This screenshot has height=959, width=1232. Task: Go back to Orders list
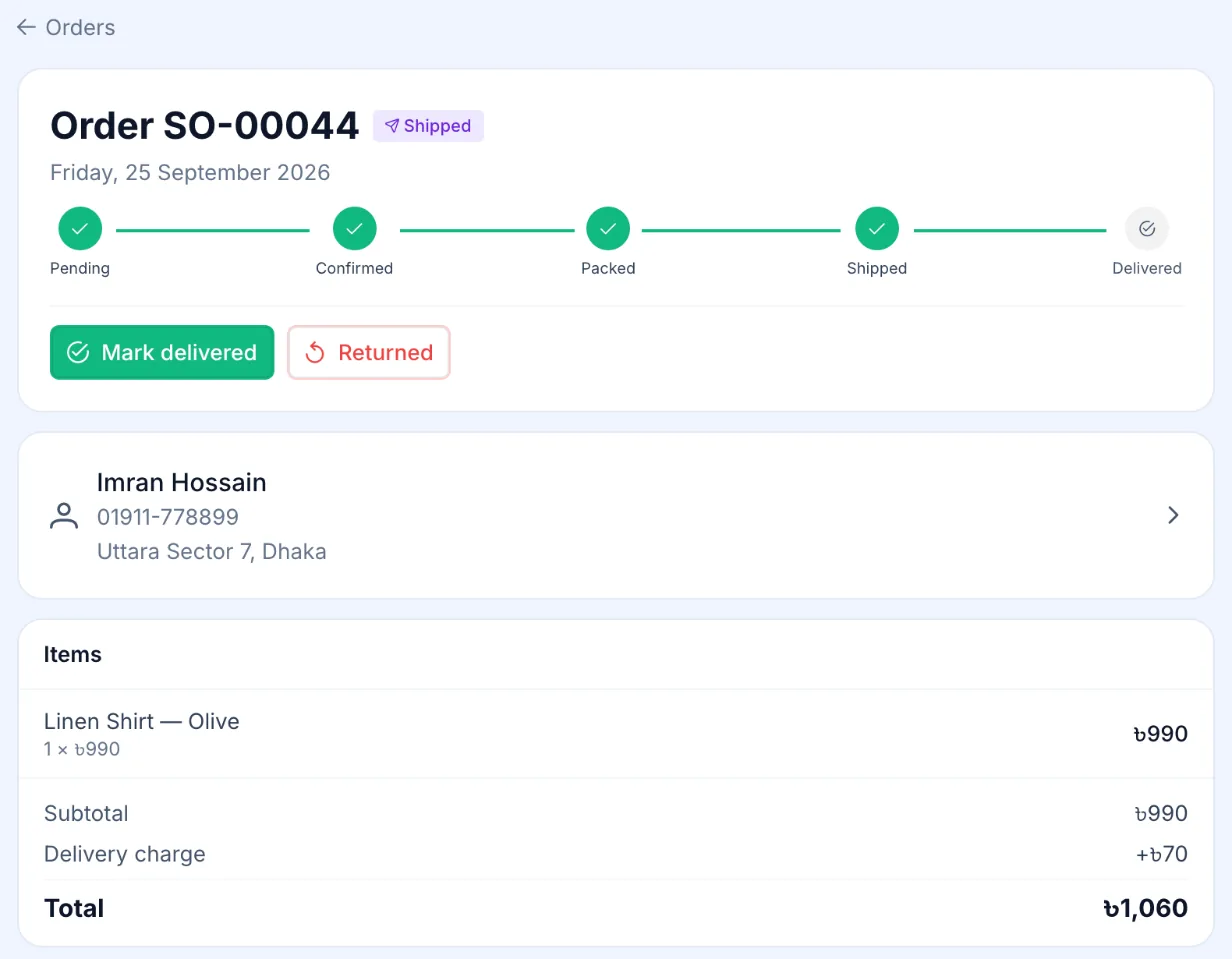(x=66, y=28)
